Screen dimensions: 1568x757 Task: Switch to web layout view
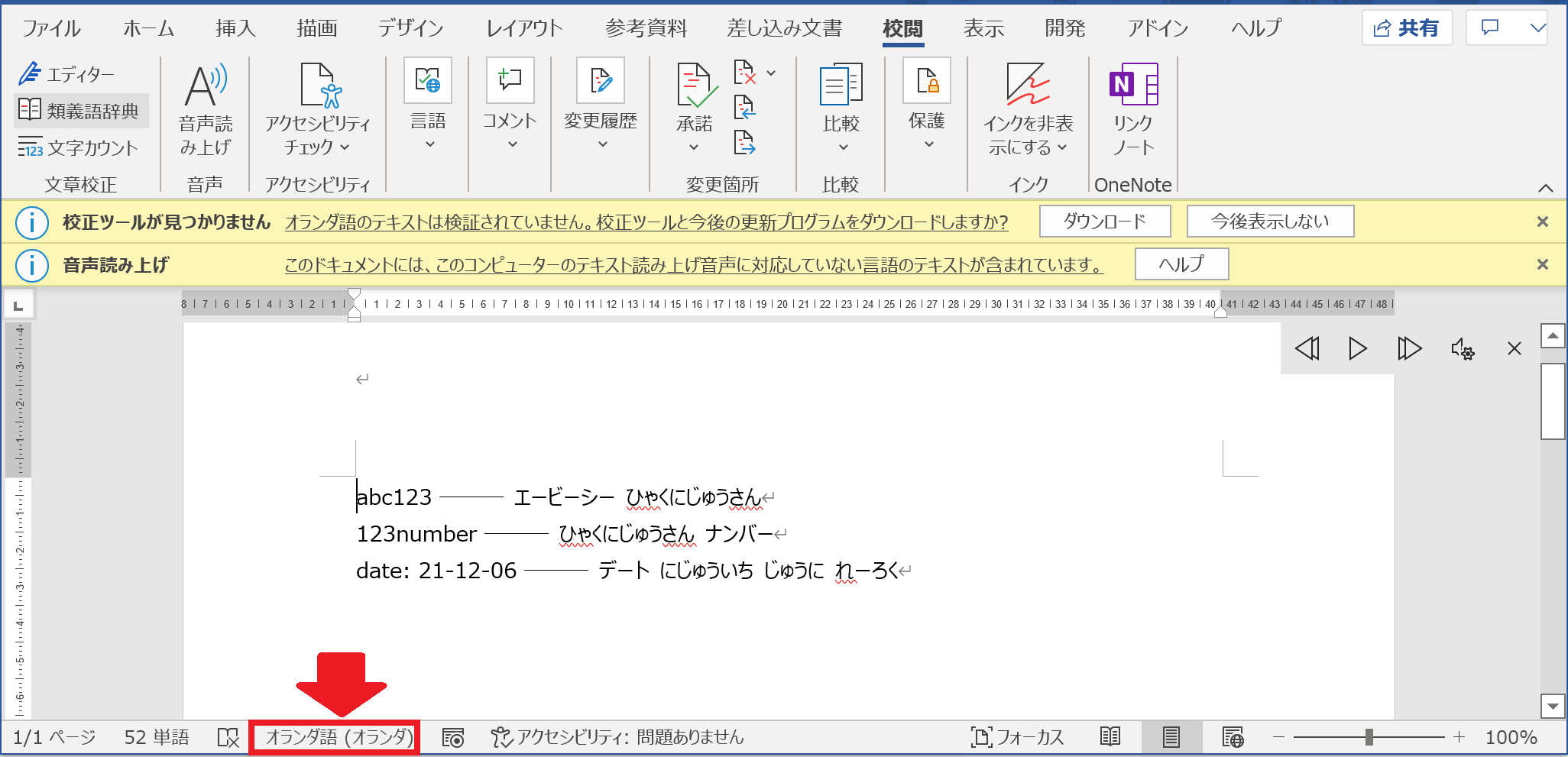1233,737
